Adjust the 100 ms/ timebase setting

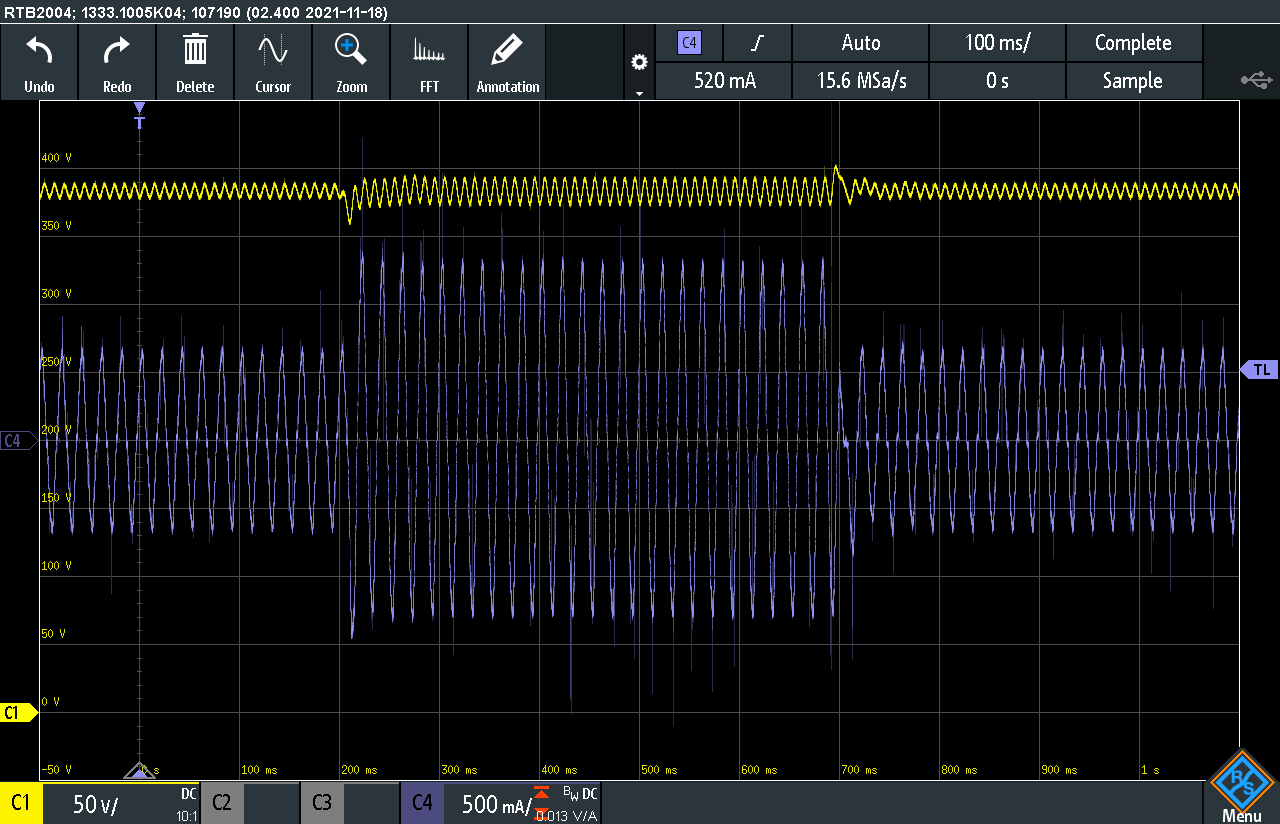997,43
